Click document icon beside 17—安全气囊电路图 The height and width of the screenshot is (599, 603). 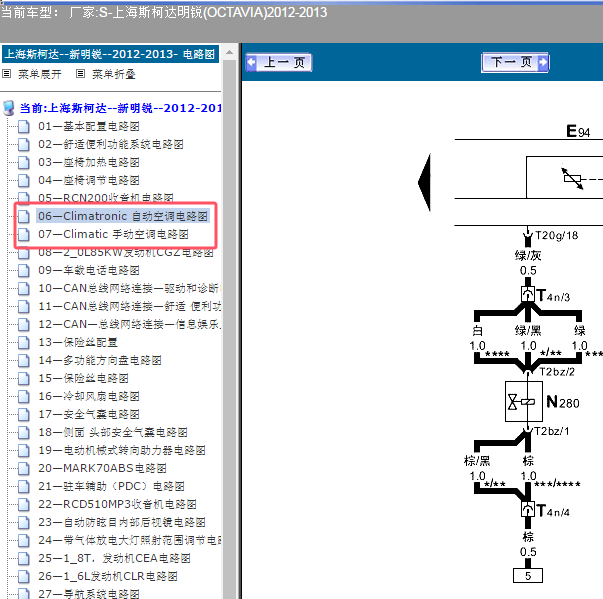tap(23, 414)
